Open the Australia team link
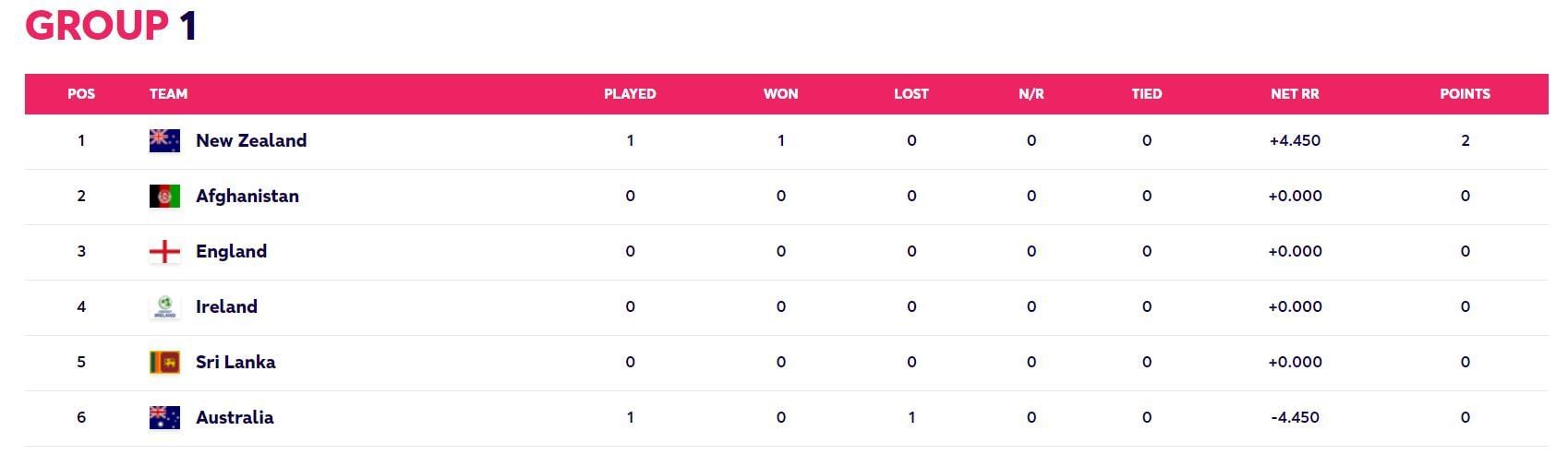The image size is (1568, 455). click(x=235, y=417)
